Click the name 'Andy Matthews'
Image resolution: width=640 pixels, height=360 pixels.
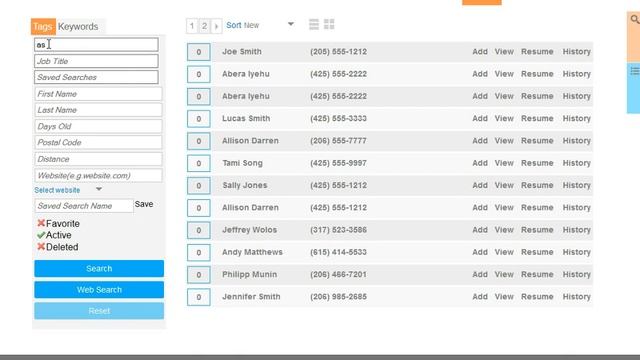(x=252, y=252)
